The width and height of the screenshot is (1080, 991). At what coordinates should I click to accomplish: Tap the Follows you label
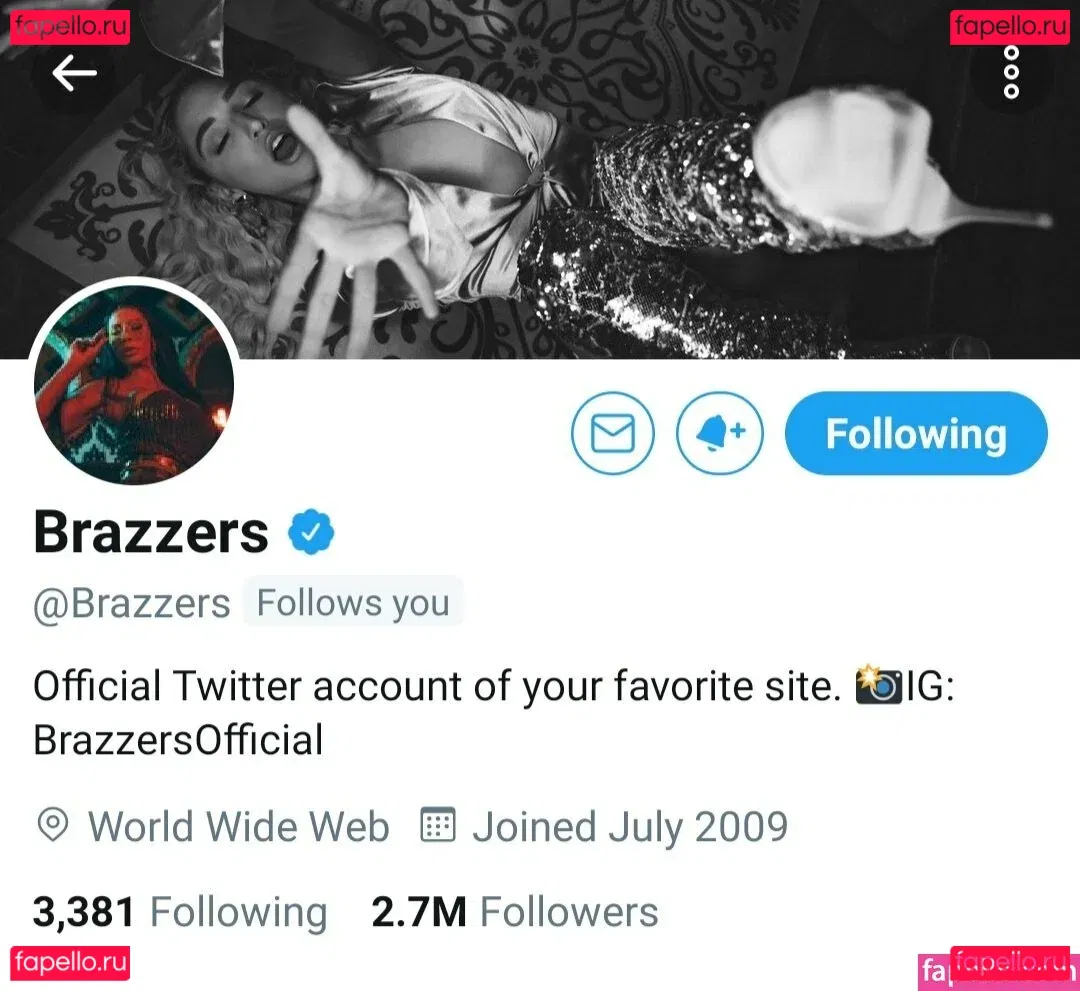353,603
